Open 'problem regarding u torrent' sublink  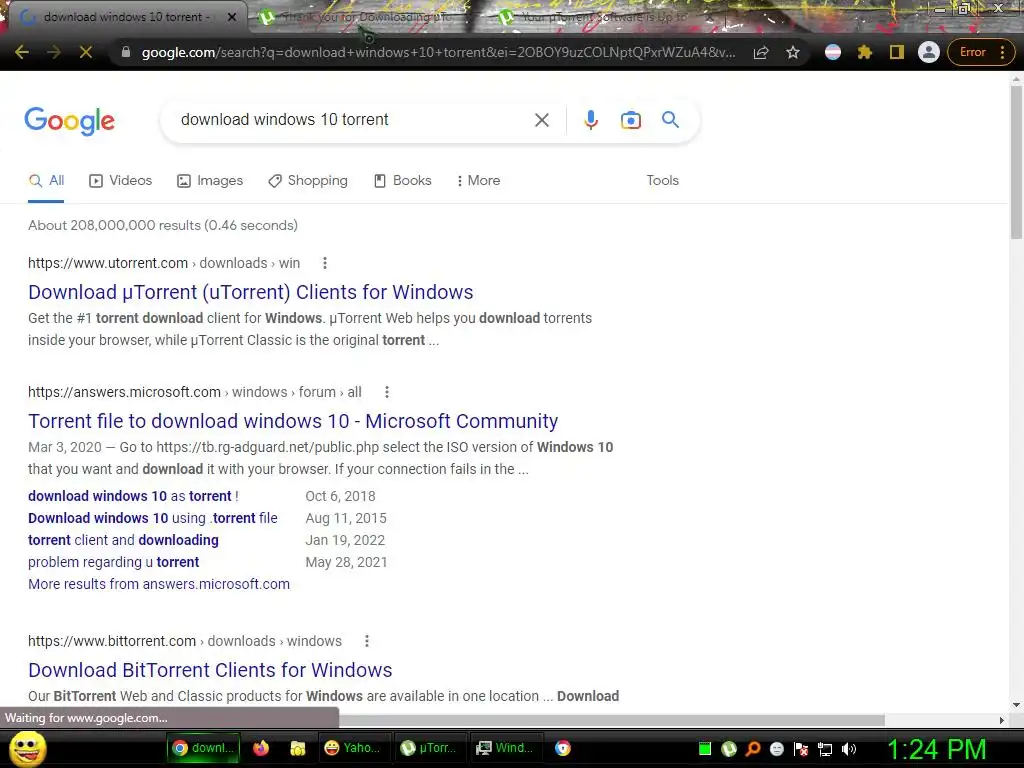pyautogui.click(x=114, y=562)
